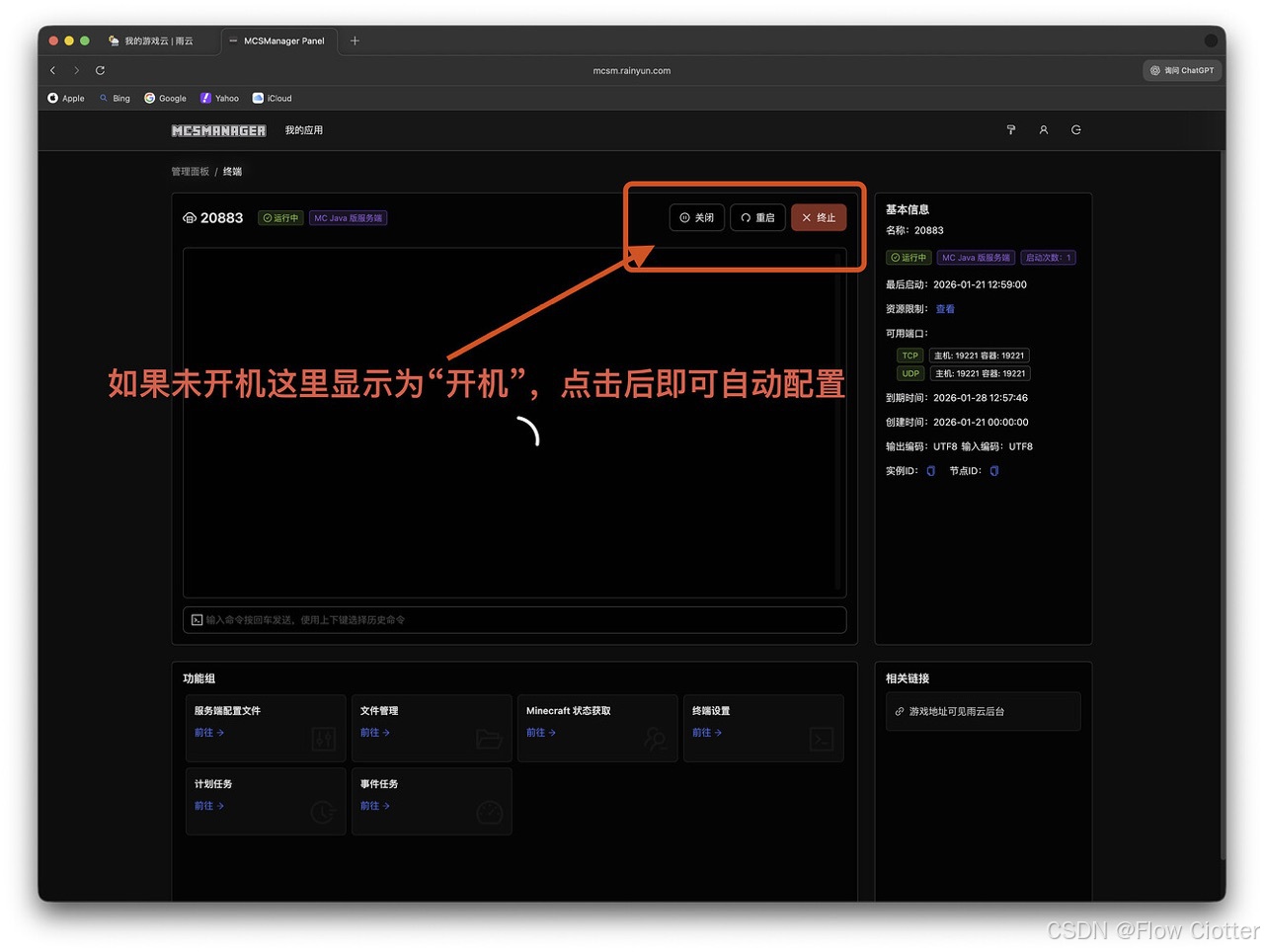Image resolution: width=1264 pixels, height=952 pixels.
Task: Click the clock icon in 计划任务 card
Action: (x=324, y=812)
